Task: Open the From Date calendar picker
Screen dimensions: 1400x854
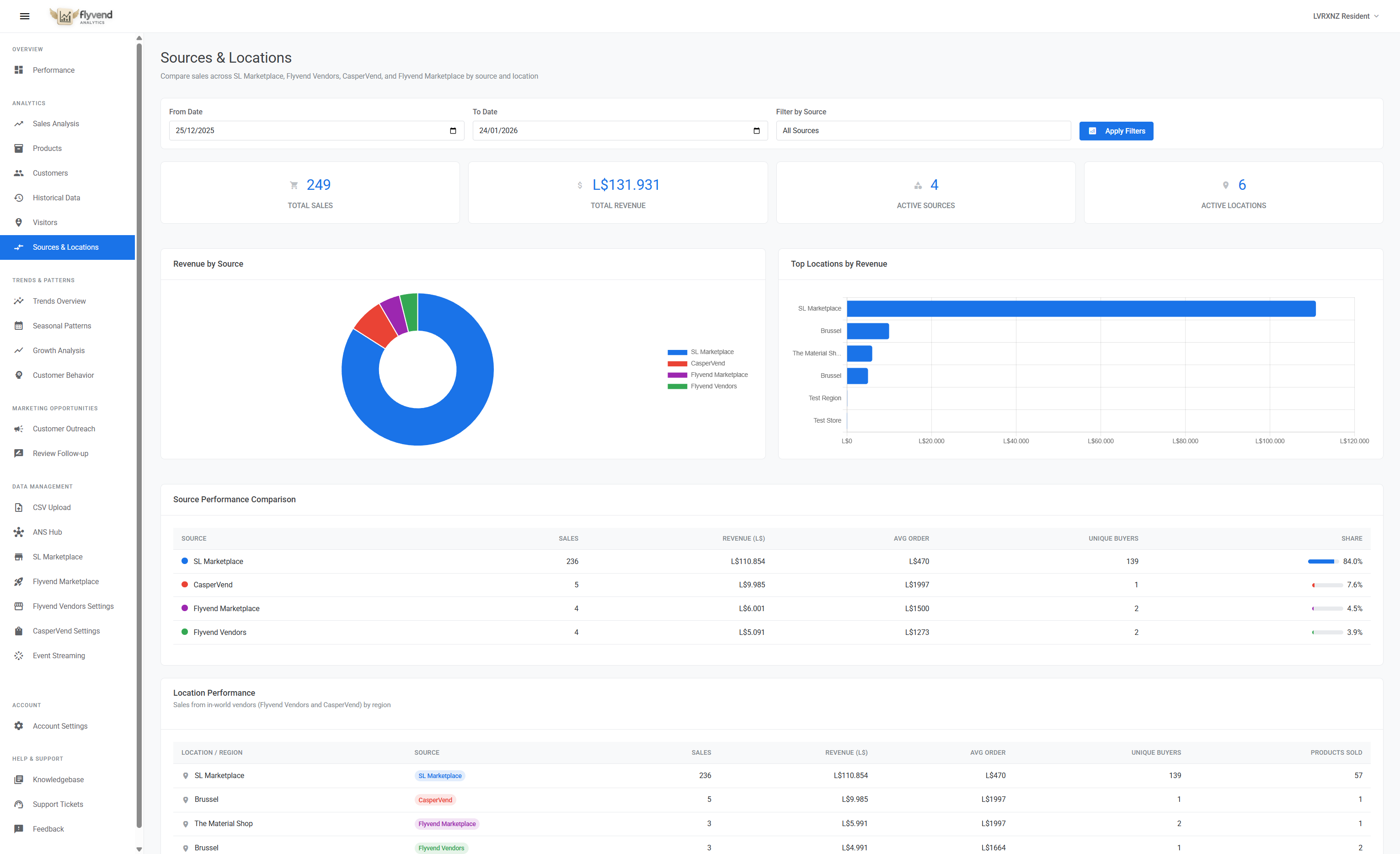Action: [x=454, y=130]
